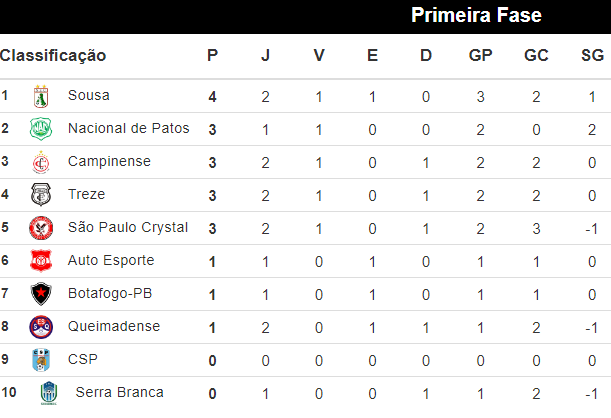Click the Classificação table heading
The width and height of the screenshot is (611, 418).
coord(53,56)
